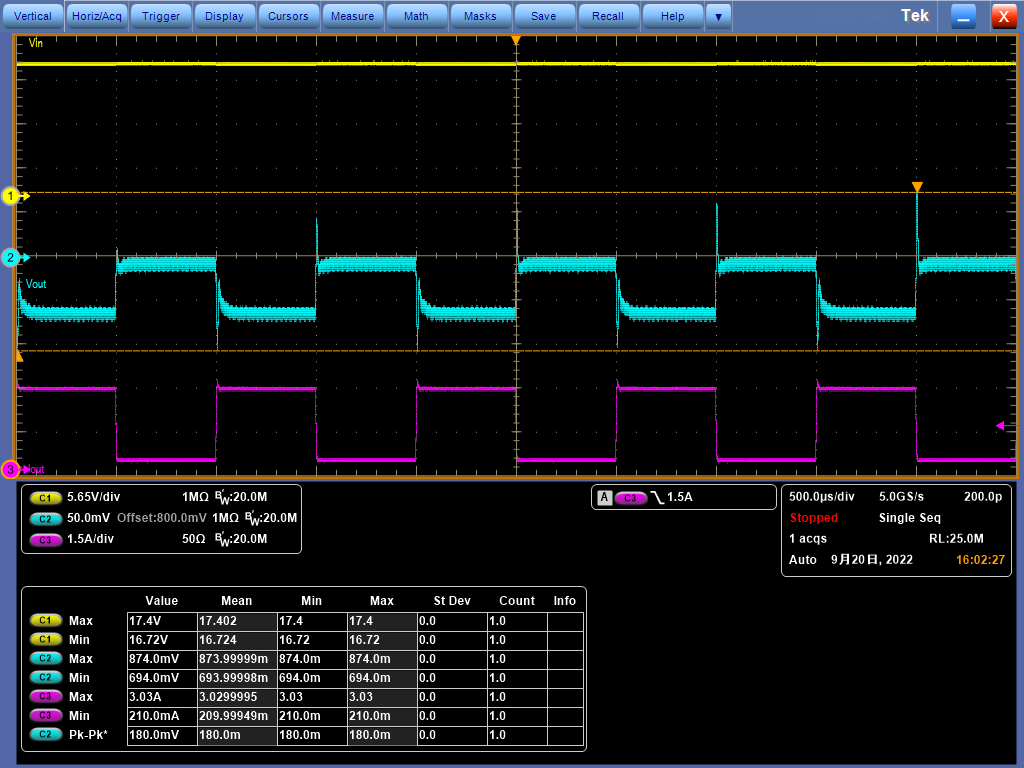Click the C3 badge showing 1.5A/div

tap(45, 539)
